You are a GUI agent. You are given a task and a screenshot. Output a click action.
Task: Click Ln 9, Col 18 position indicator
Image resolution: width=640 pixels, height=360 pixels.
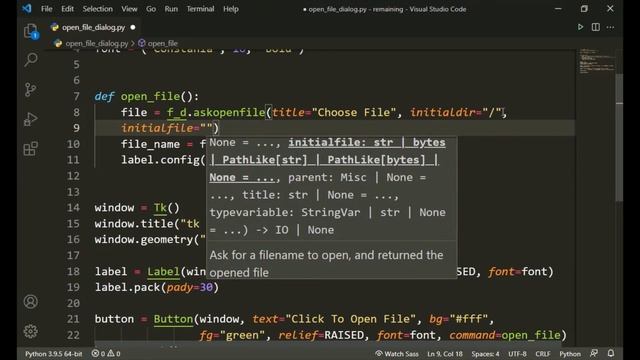click(x=445, y=353)
